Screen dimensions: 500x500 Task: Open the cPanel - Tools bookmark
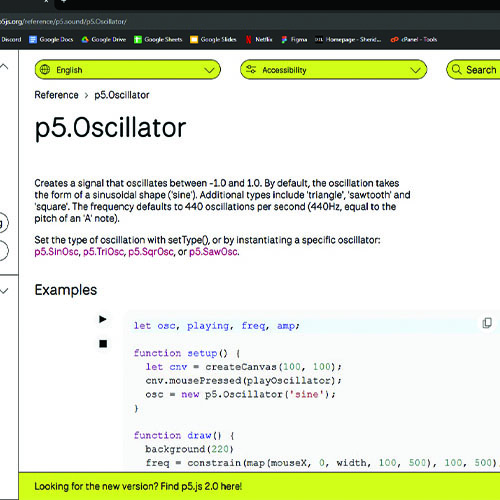pos(414,40)
